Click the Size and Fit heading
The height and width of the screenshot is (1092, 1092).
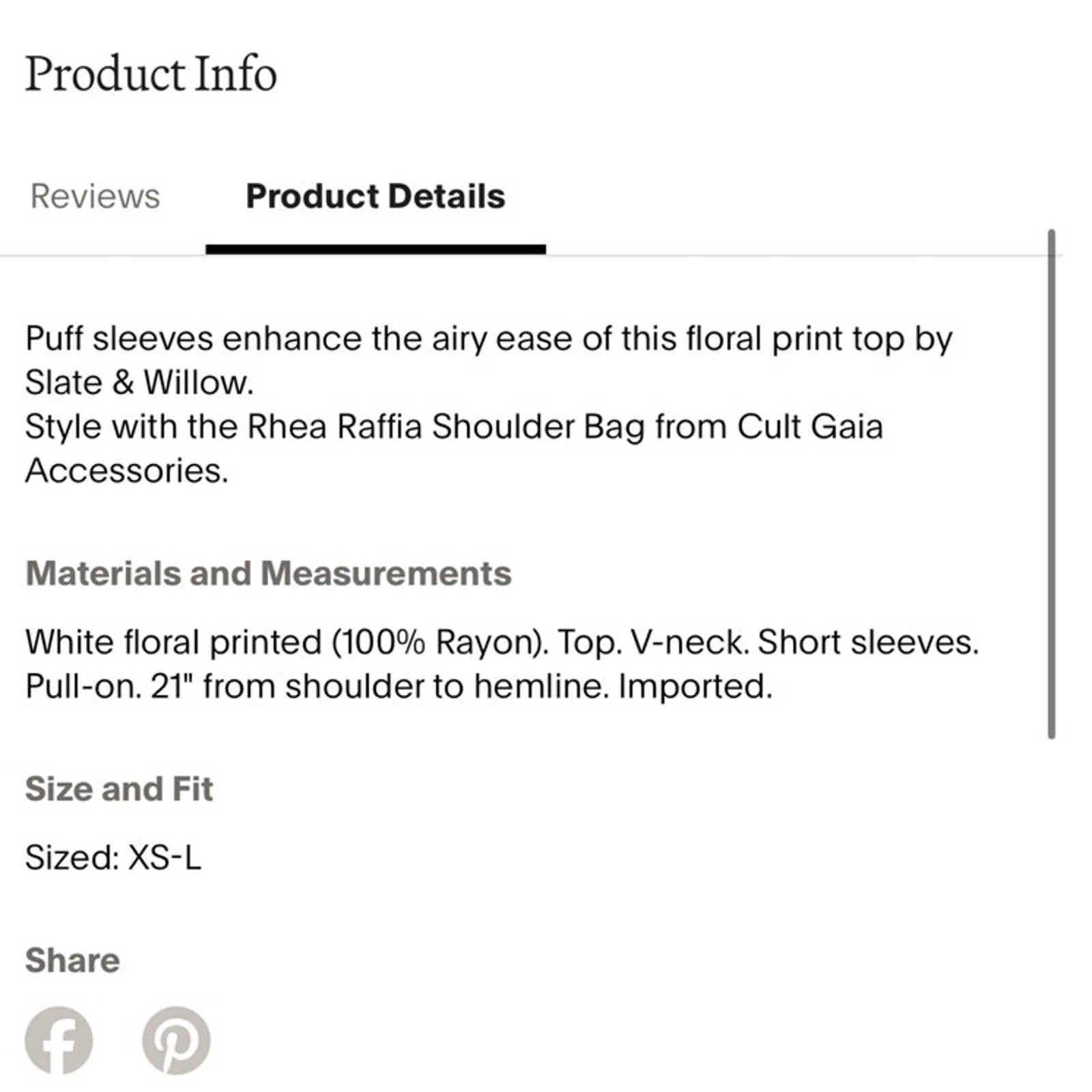[119, 789]
